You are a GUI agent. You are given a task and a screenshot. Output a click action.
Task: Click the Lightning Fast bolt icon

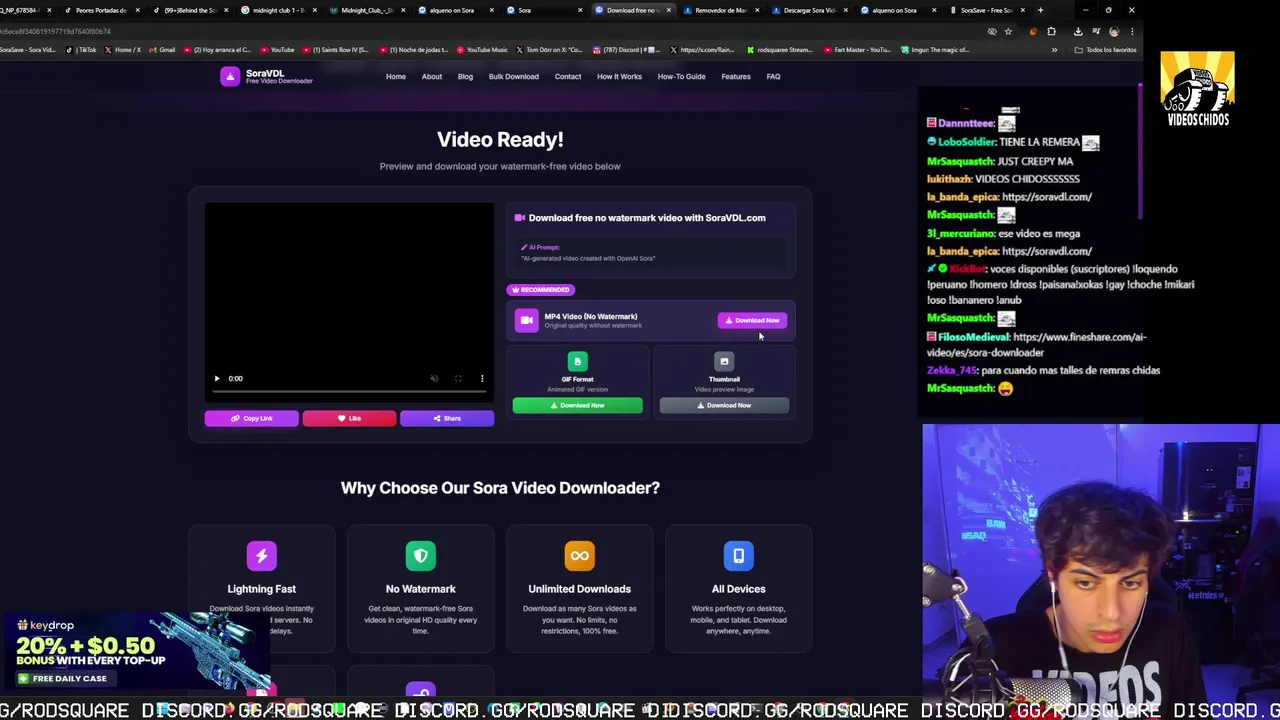pos(261,556)
